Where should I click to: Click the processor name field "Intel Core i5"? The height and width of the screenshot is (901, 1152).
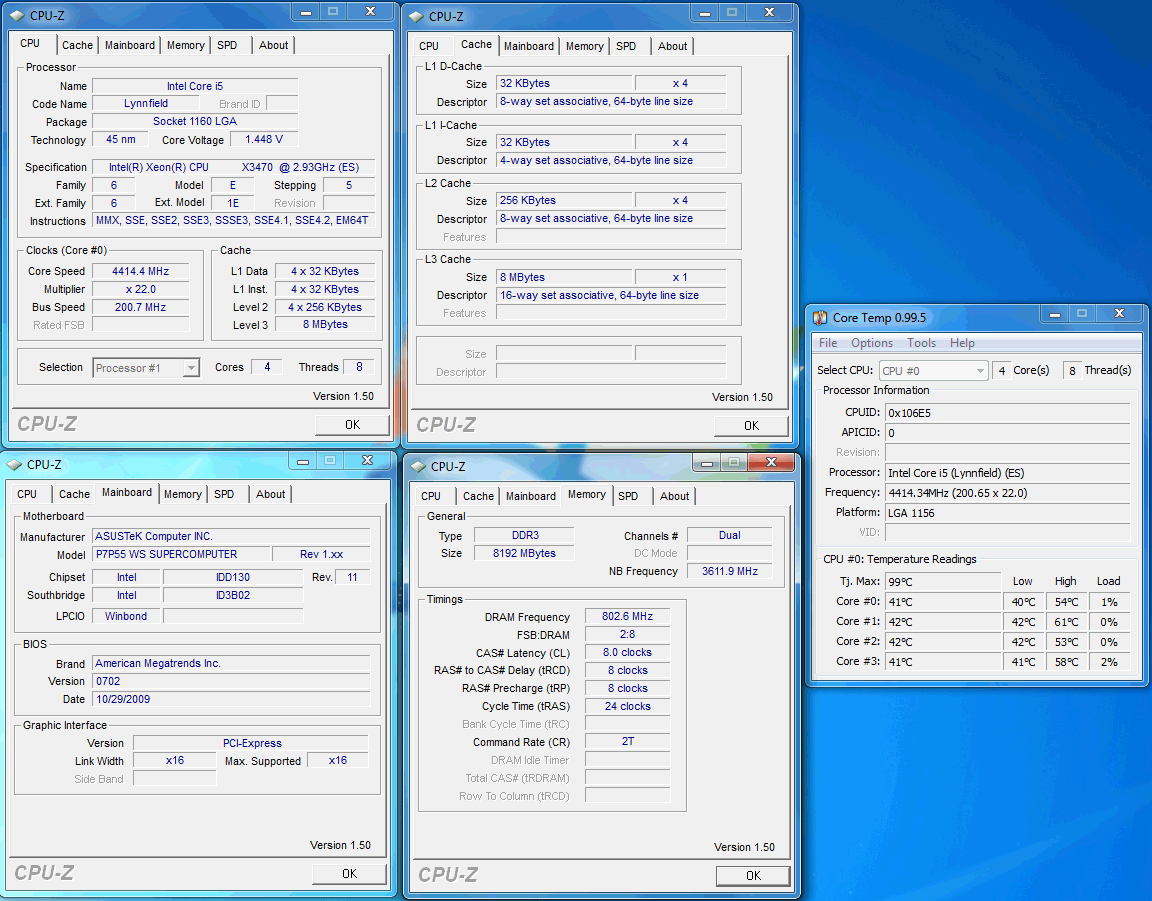[195, 86]
